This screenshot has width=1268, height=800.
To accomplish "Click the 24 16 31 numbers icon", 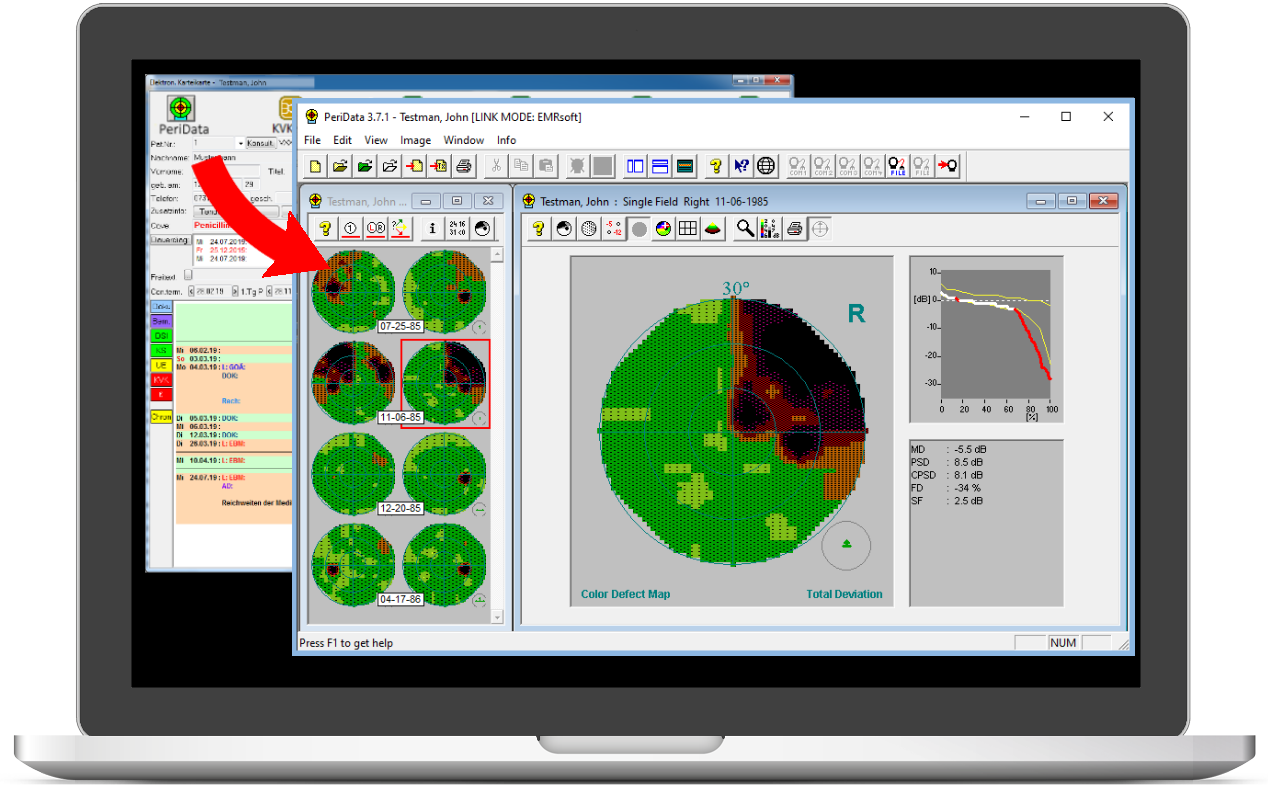I will tap(457, 229).
